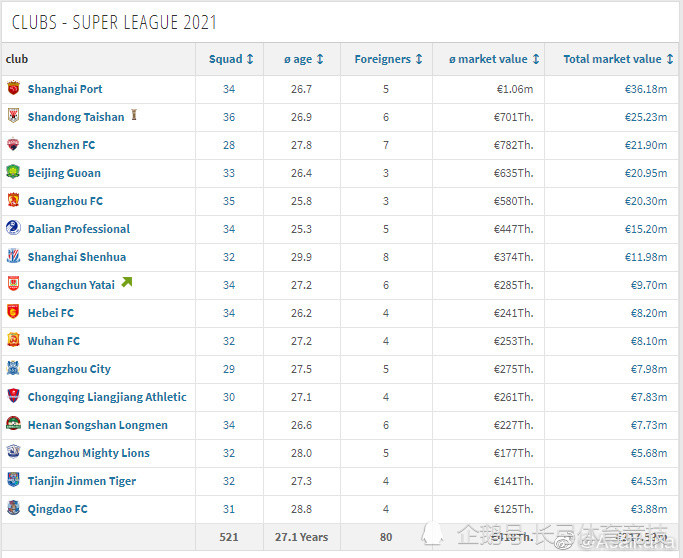
Task: Sort the table by average age
Action: click(303, 59)
